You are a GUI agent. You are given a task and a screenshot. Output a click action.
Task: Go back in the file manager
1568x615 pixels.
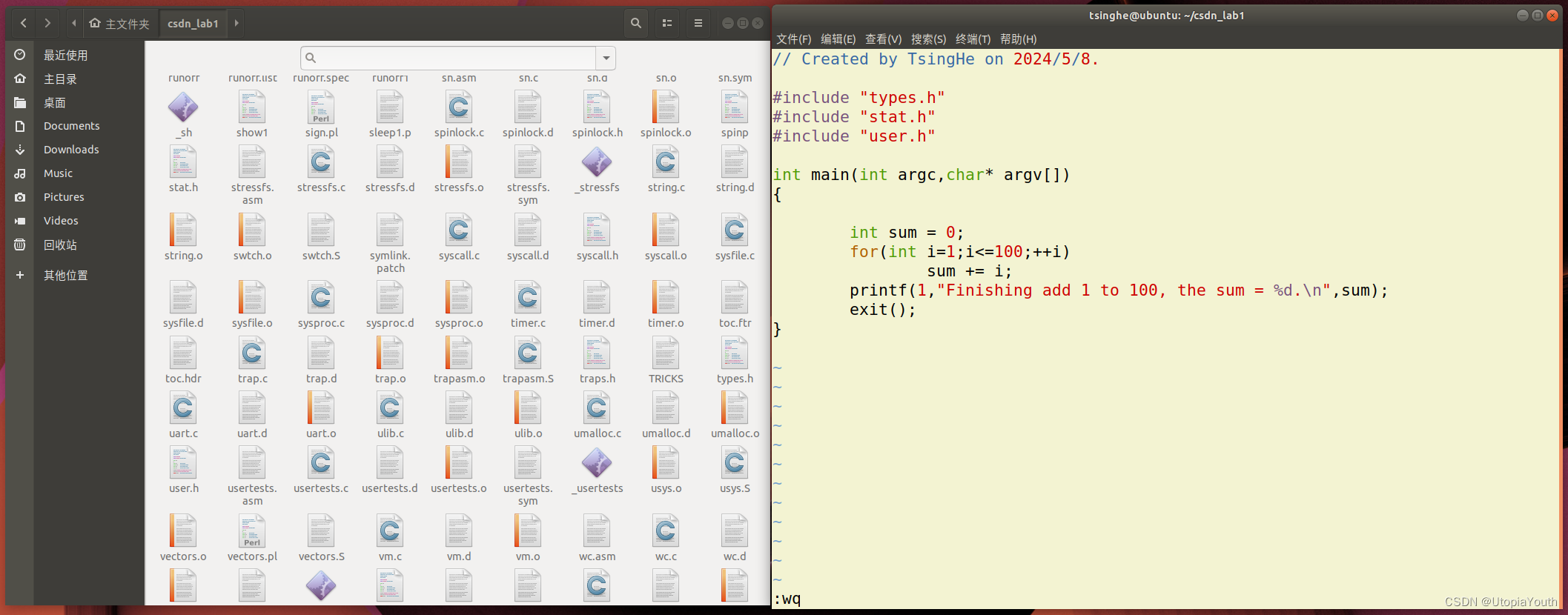tap(24, 23)
